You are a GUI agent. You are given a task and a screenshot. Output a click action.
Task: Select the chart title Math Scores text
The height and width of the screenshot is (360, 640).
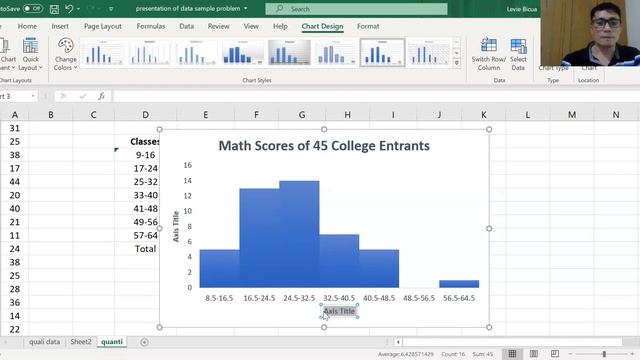(x=324, y=146)
